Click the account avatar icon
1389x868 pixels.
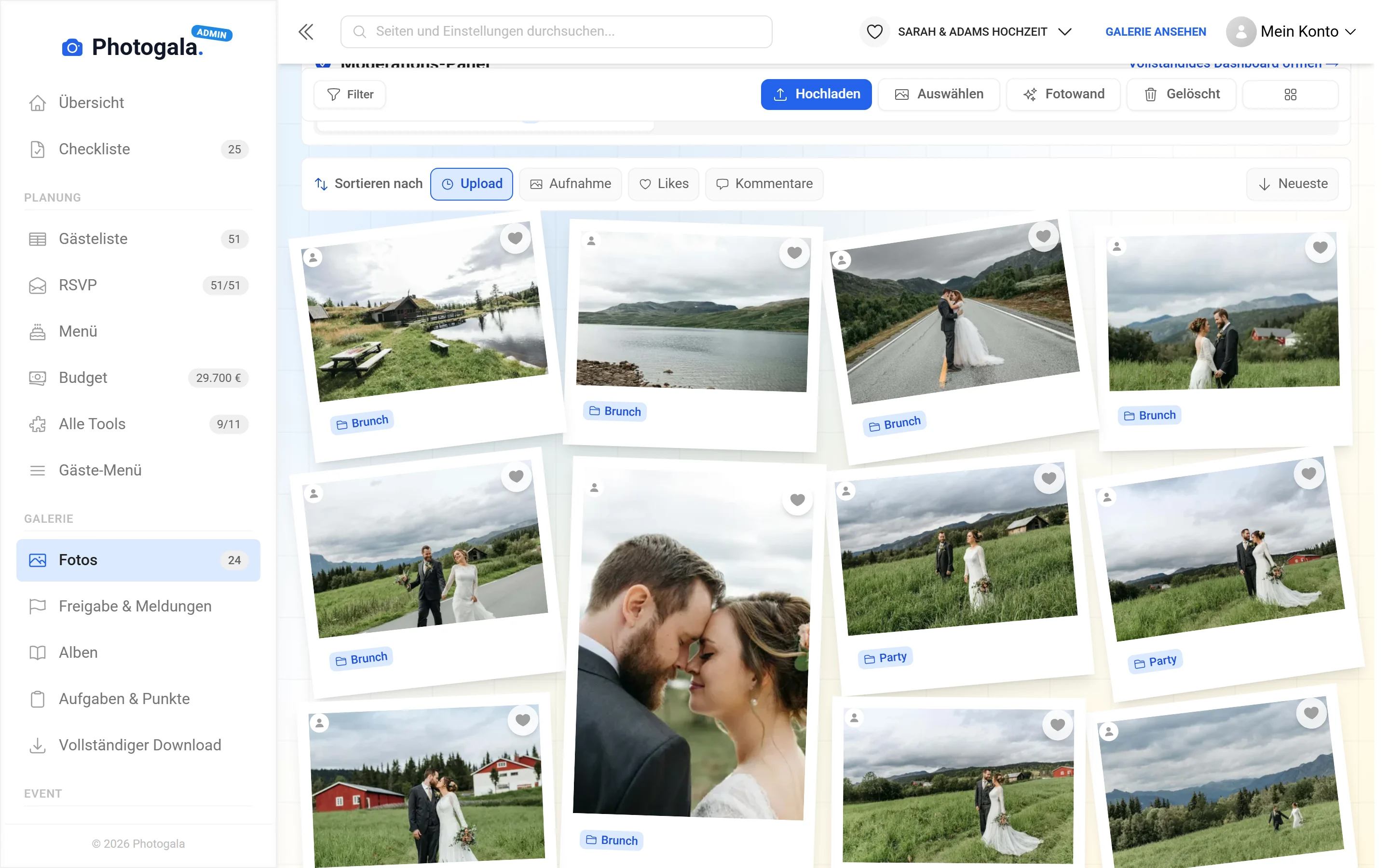tap(1240, 31)
